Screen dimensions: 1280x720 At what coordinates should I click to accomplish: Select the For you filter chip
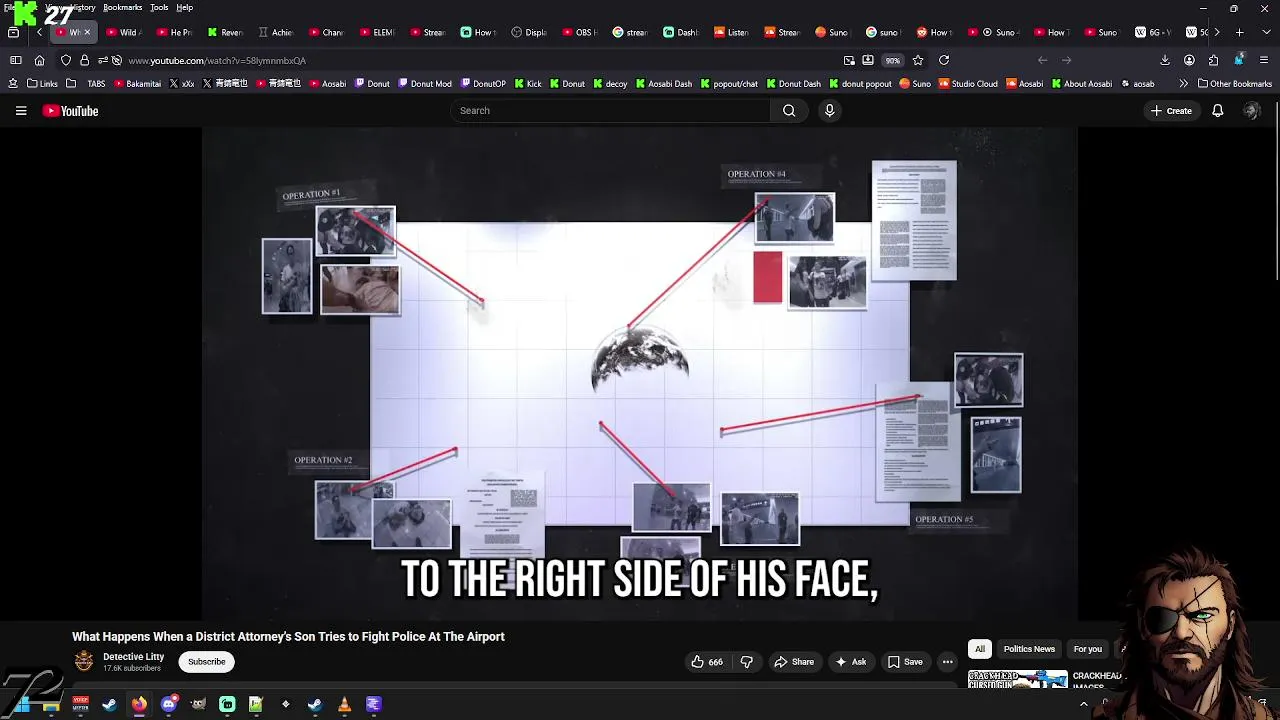(1088, 649)
